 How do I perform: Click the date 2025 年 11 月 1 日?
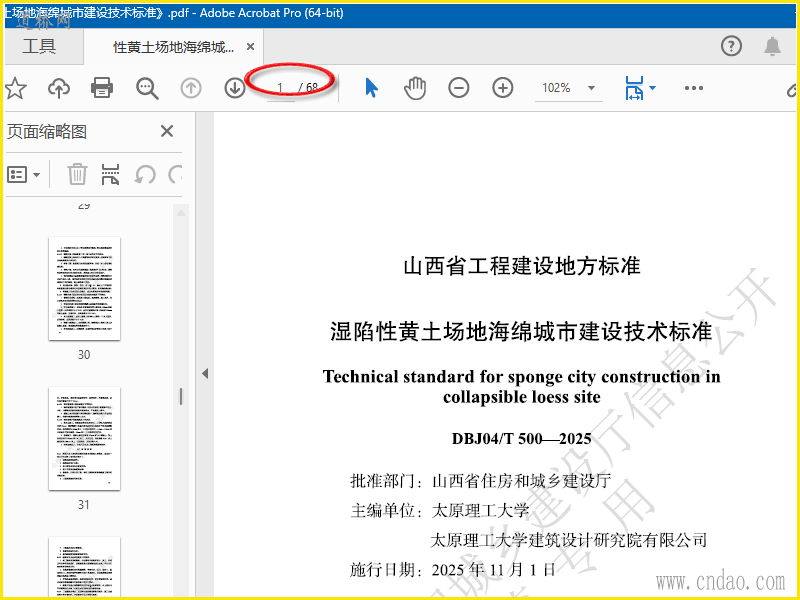tap(493, 569)
